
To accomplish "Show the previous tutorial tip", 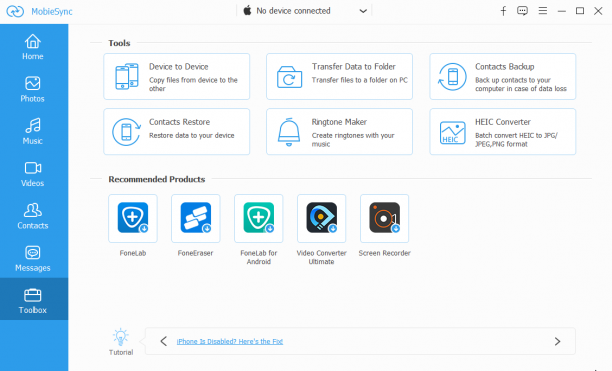I will coord(164,341).
